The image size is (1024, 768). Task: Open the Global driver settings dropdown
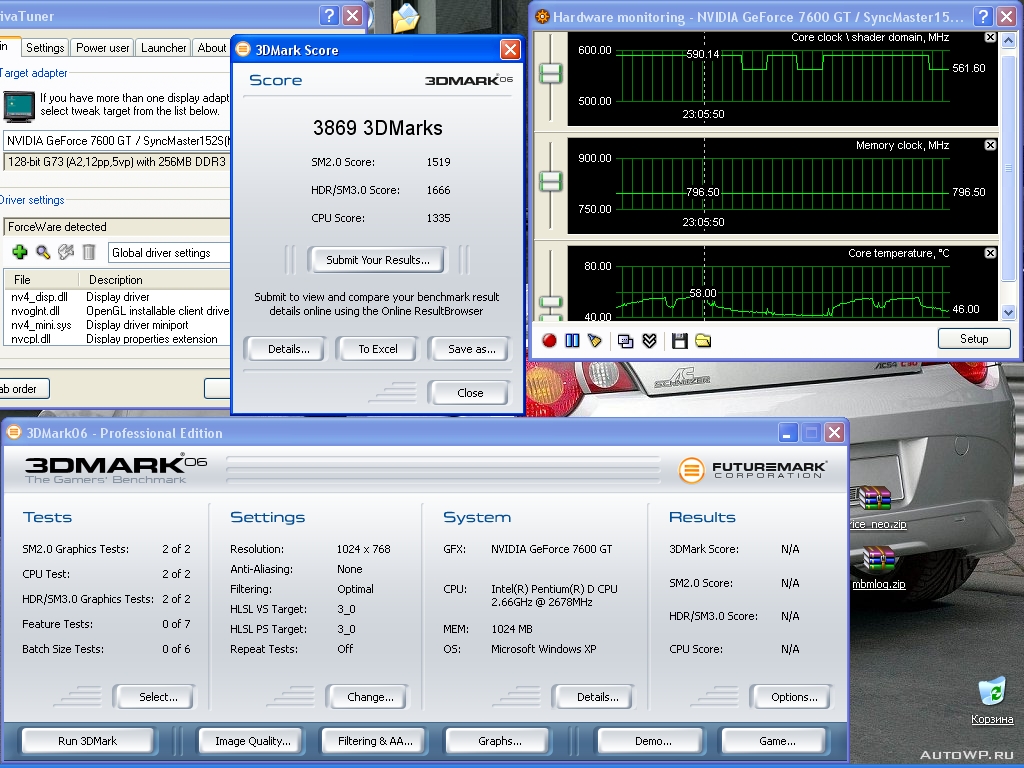(x=169, y=253)
